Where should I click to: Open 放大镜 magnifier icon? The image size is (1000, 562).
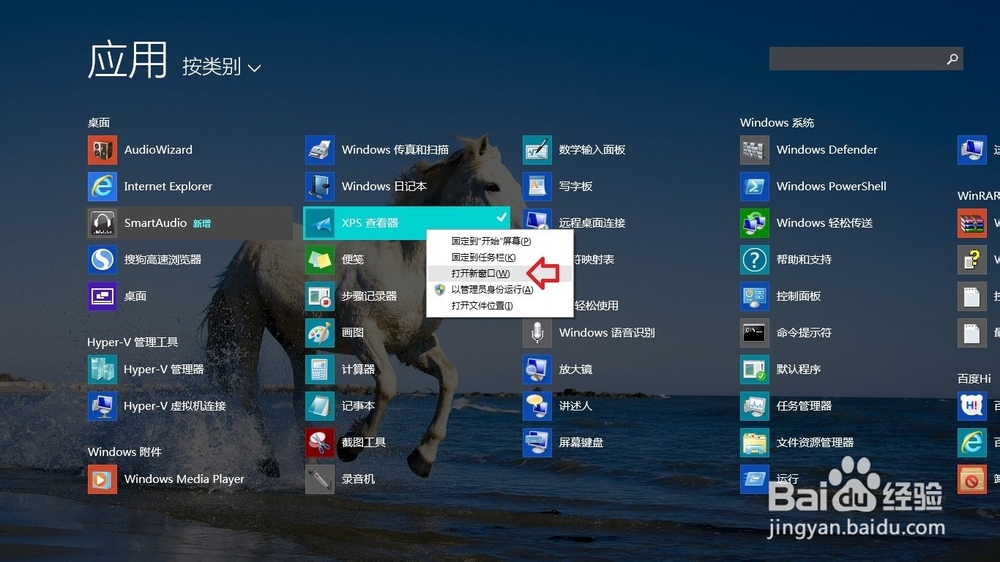537,369
